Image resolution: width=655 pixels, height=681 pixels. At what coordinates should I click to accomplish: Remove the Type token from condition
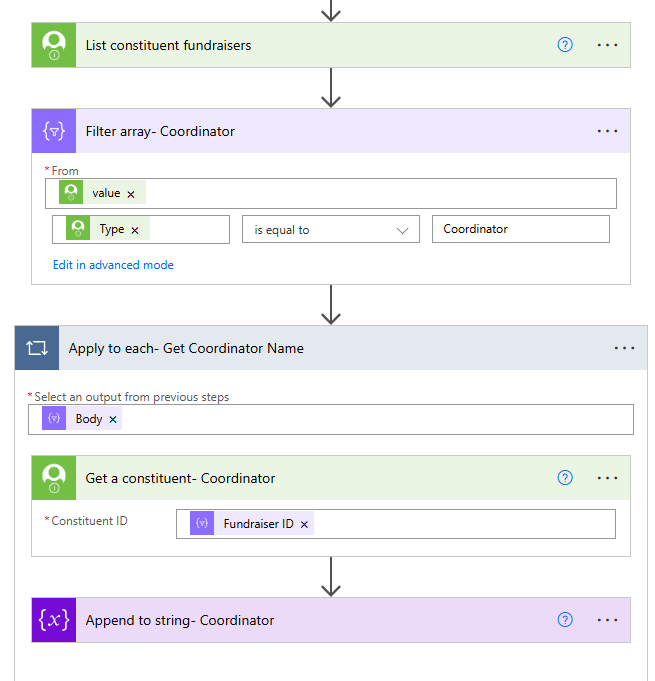click(x=135, y=230)
